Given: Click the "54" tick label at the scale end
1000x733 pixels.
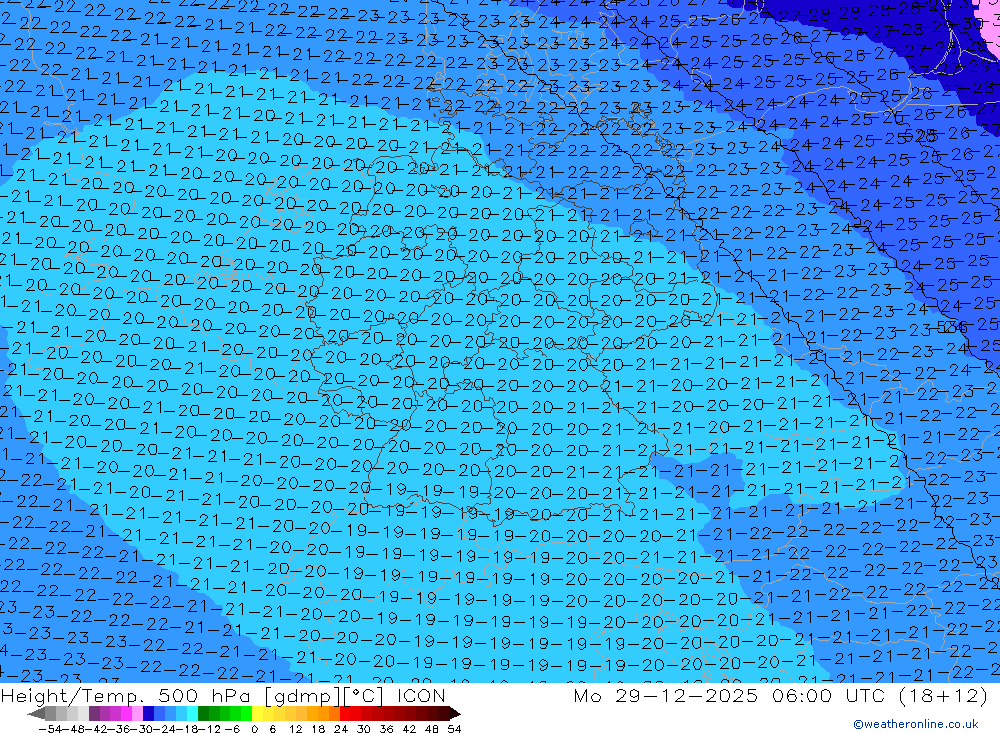Looking at the screenshot, I should point(454,729).
